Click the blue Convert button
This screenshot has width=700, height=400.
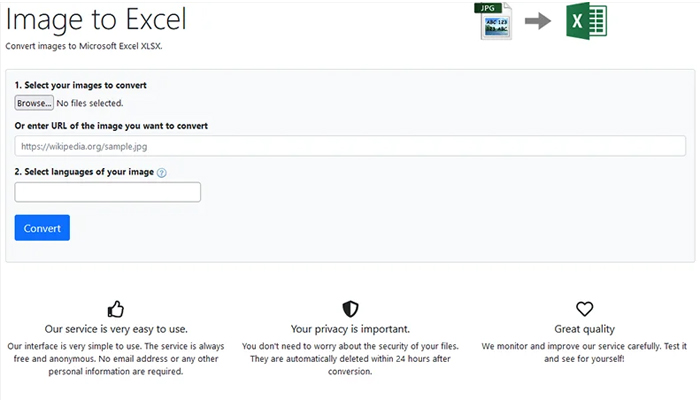42,228
